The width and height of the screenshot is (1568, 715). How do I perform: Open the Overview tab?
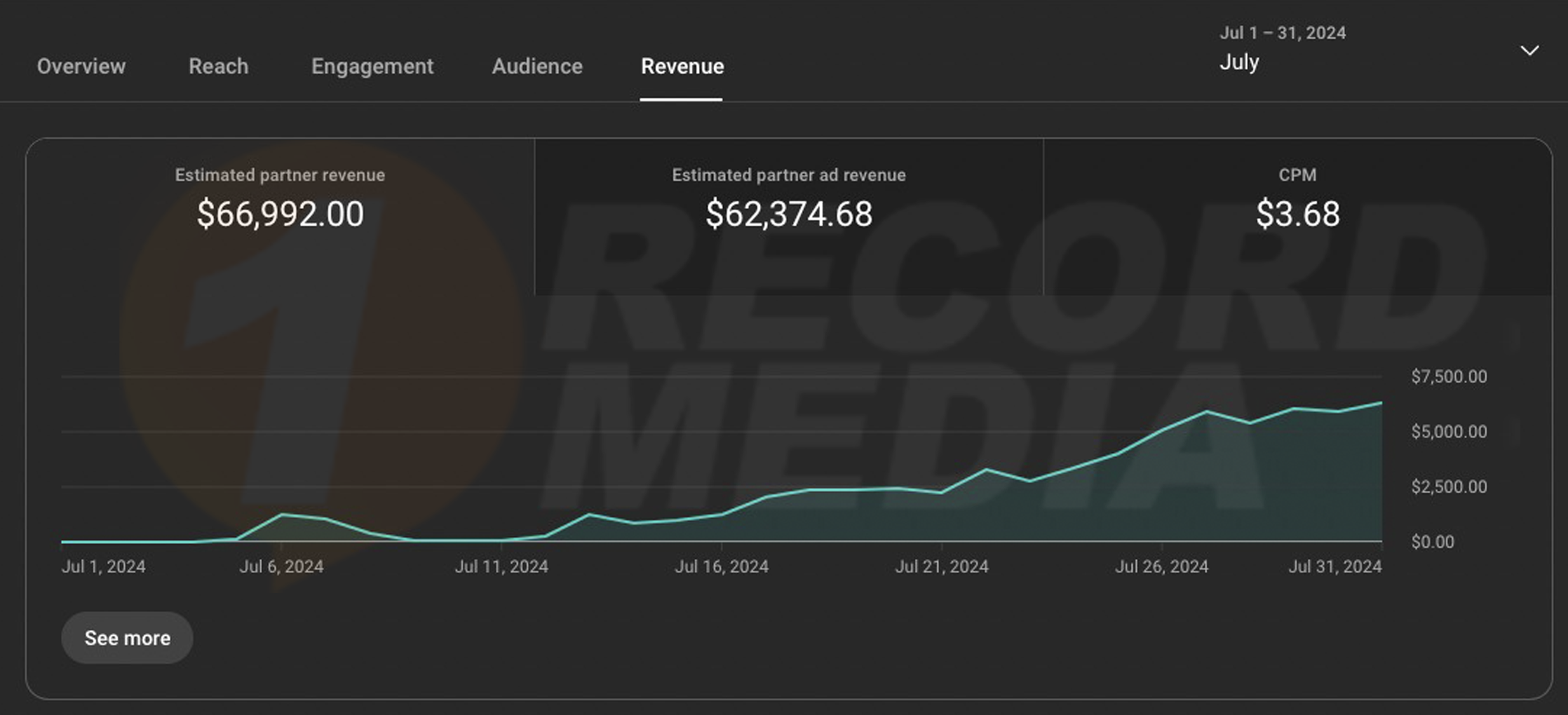pyautogui.click(x=81, y=66)
